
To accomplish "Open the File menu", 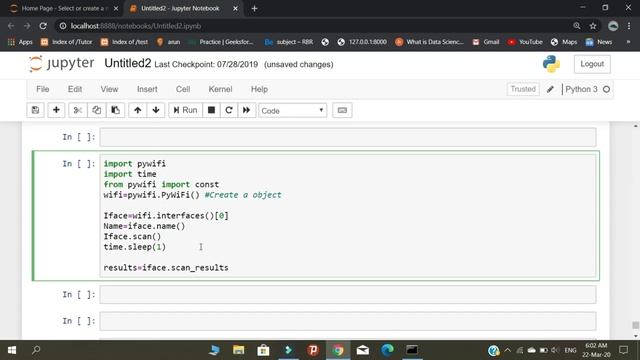I will 42,89.
